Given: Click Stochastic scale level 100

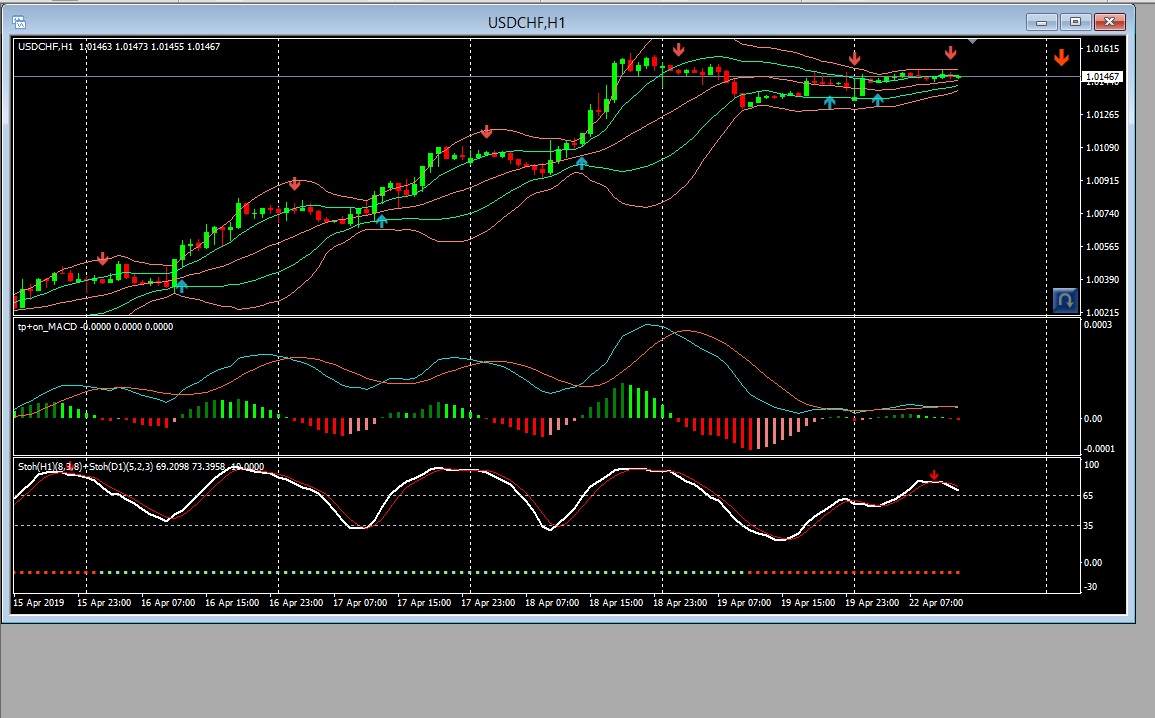Looking at the screenshot, I should (x=1092, y=465).
